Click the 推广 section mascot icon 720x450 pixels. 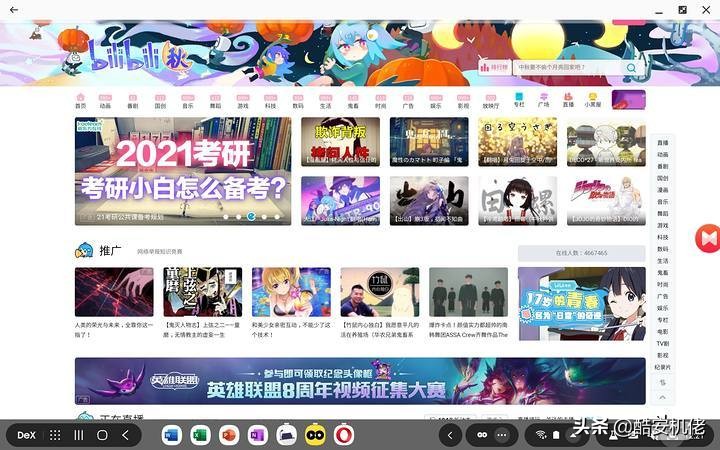[x=84, y=250]
